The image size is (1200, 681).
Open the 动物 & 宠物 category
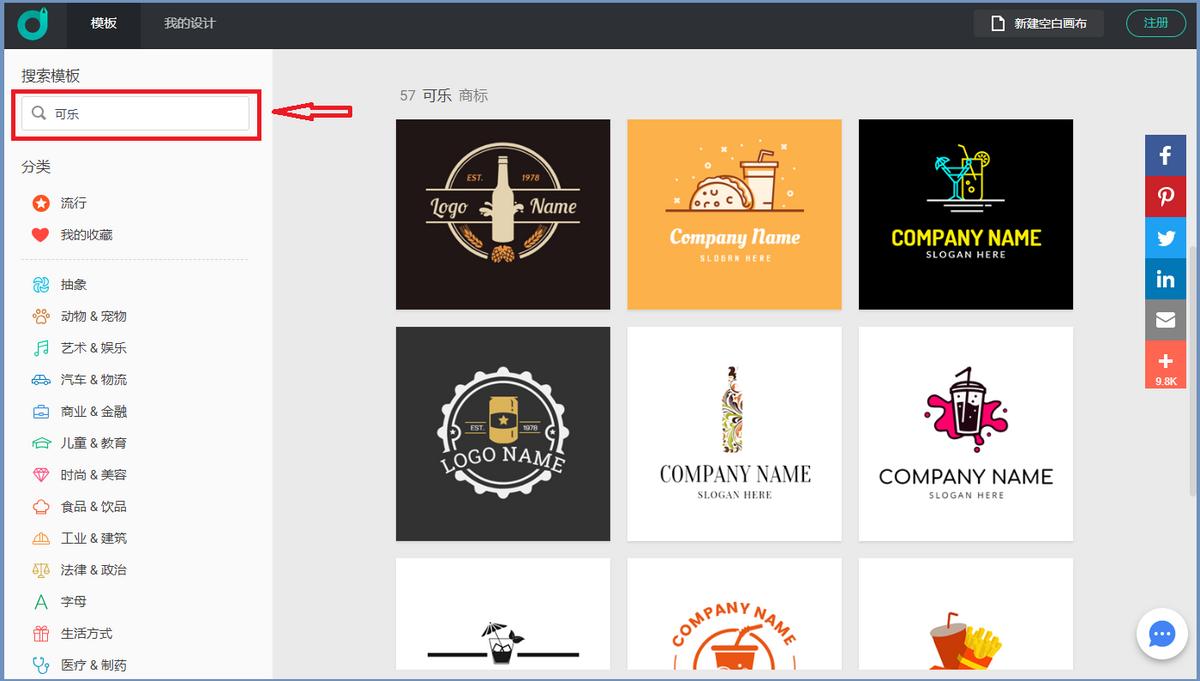92,316
